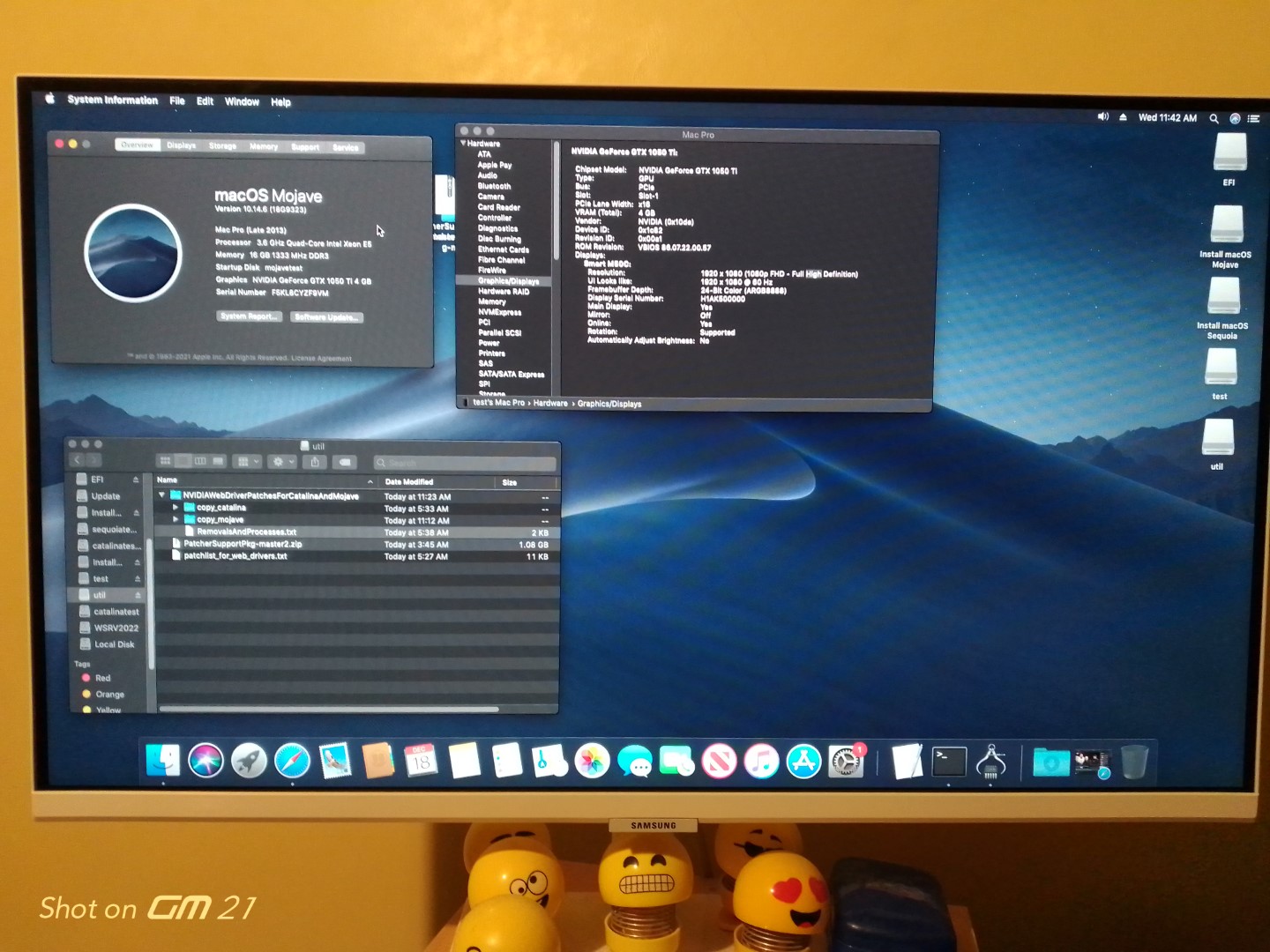Screen dimensions: 1270x952
Task: Expand the copy_catalina folder
Action: pos(176,508)
